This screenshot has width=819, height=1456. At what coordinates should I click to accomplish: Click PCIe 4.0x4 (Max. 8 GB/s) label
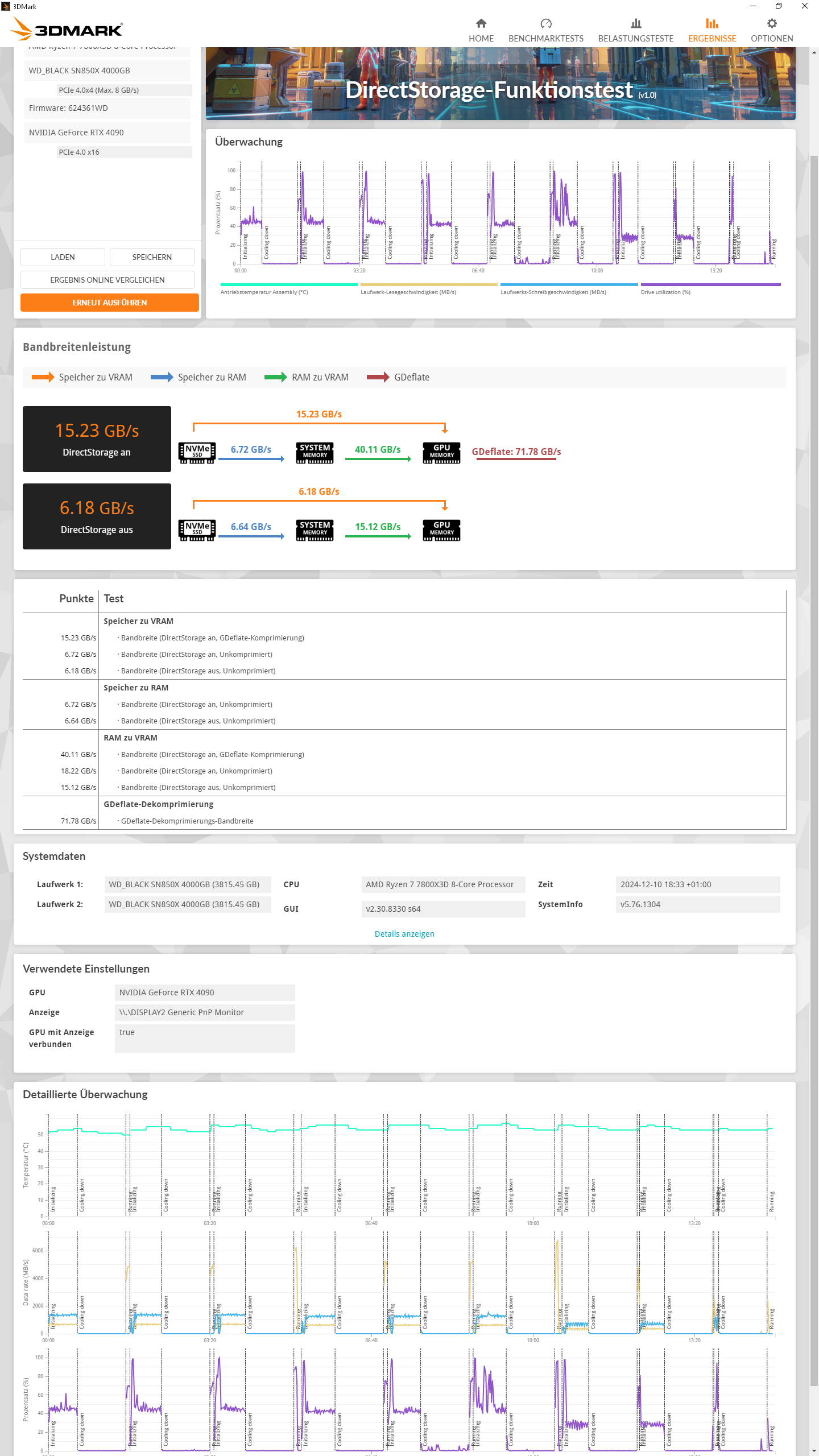[x=124, y=90]
